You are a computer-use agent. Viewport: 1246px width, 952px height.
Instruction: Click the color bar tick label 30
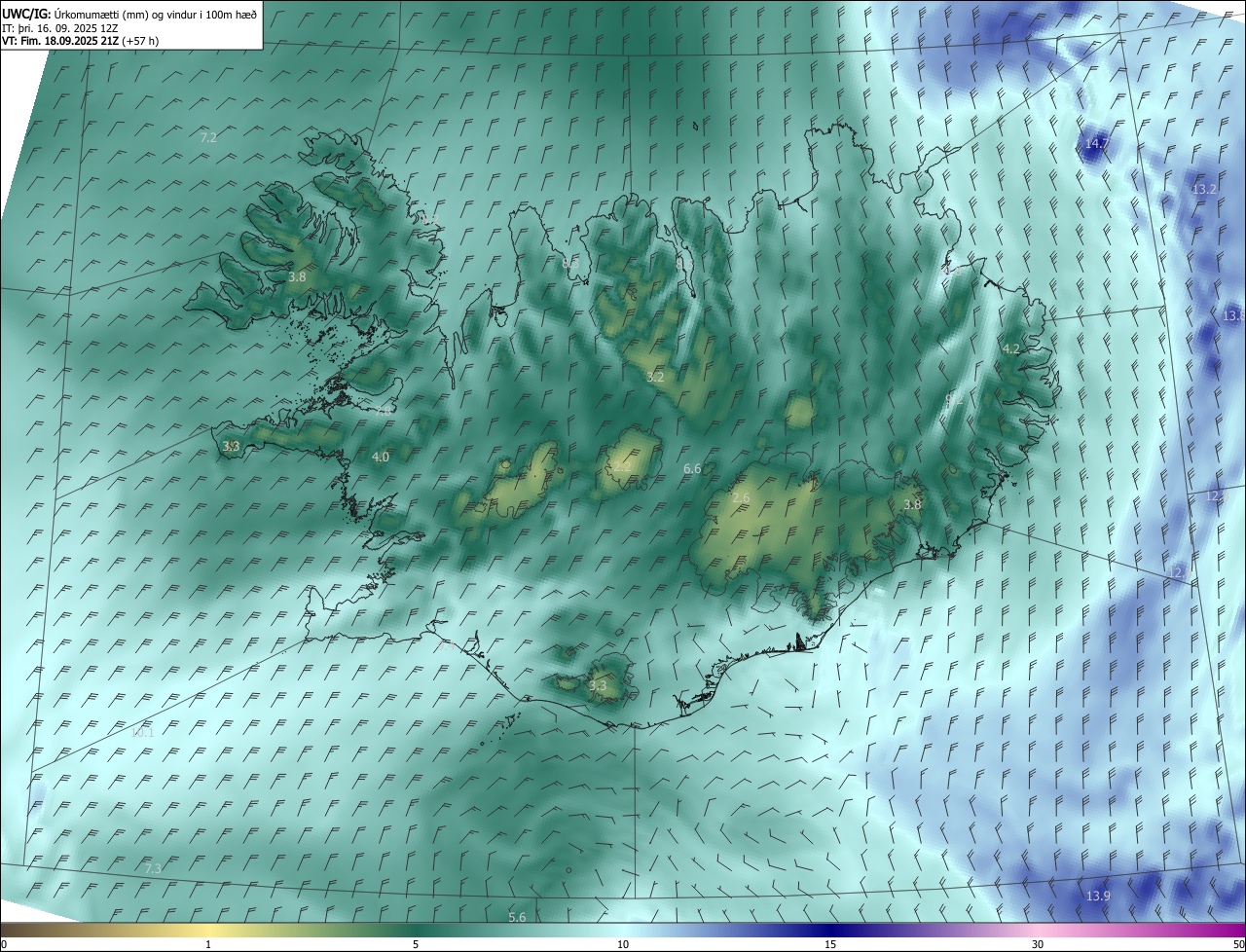pyautogui.click(x=1038, y=944)
